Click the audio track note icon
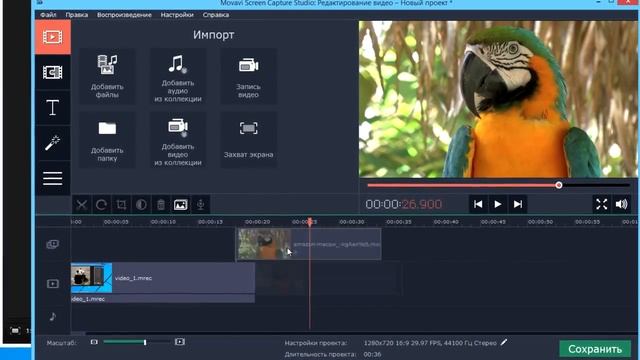 pyautogui.click(x=53, y=316)
